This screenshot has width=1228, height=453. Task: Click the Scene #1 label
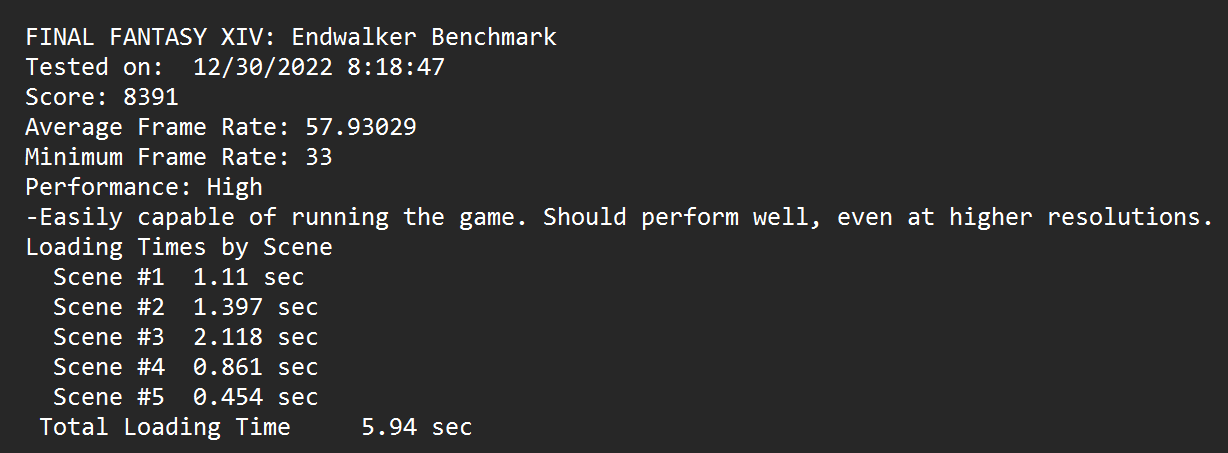(x=108, y=277)
